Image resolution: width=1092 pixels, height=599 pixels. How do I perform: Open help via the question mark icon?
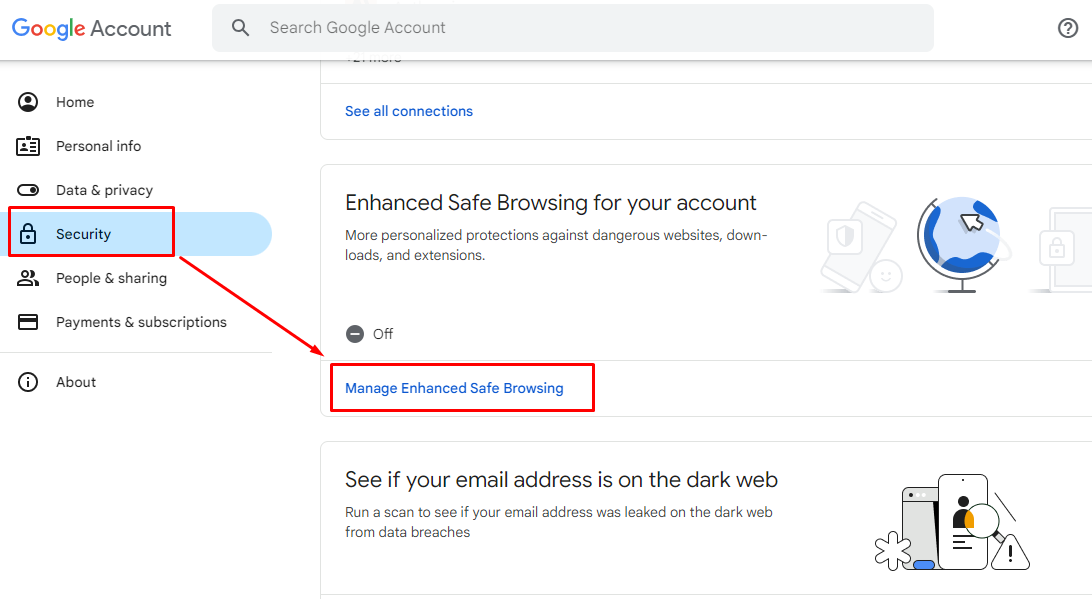1068,27
